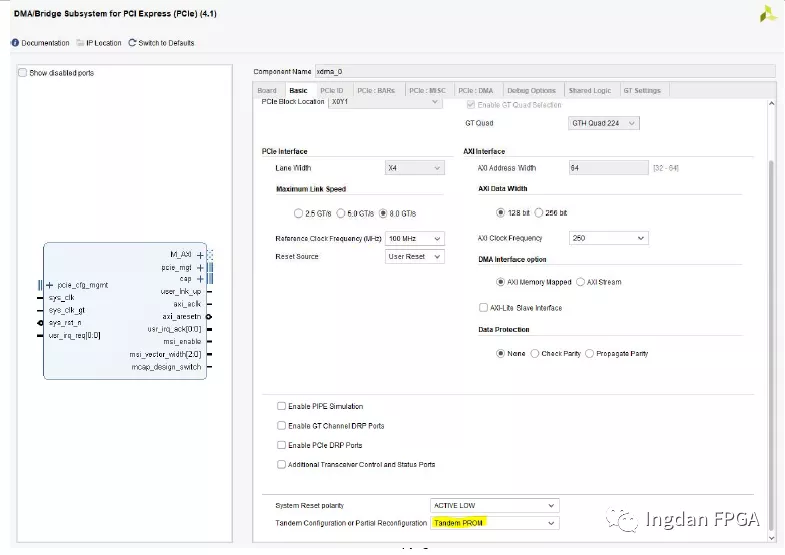Select 256 bit AXI data width
This screenshot has height=555, width=785.
(539, 213)
